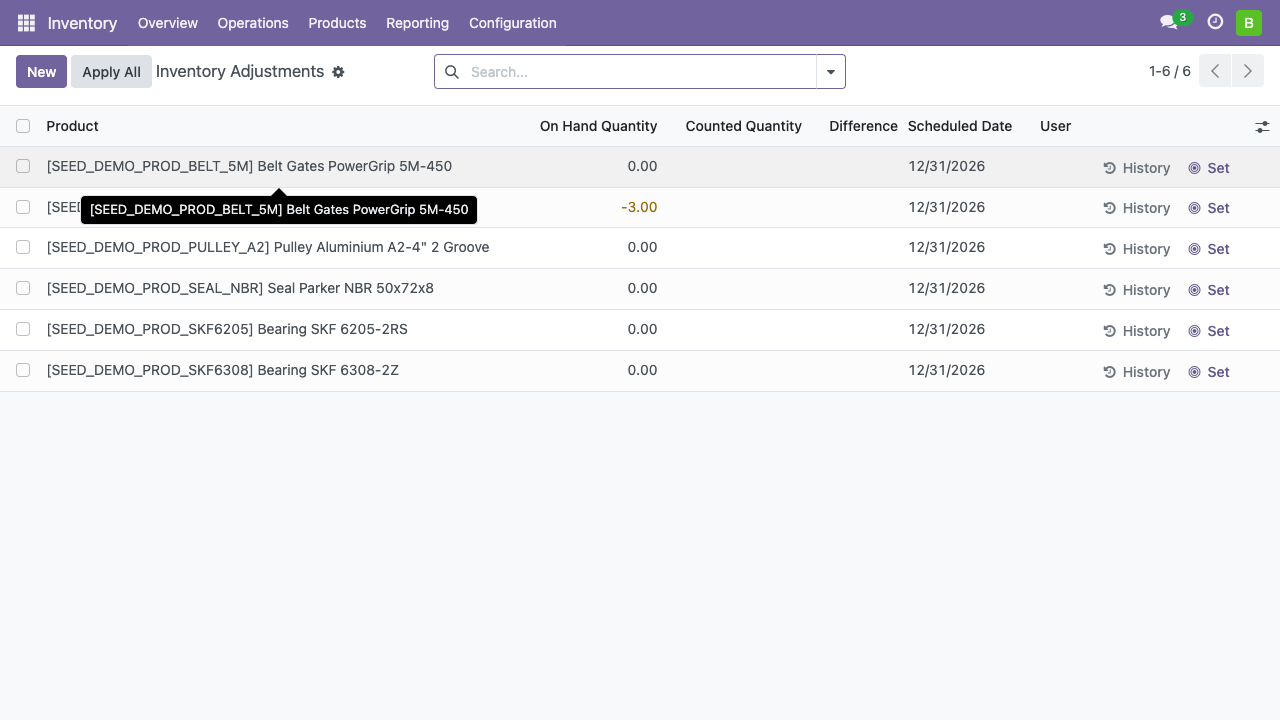
Task: Open the apps grid menu icon
Action: (x=26, y=23)
